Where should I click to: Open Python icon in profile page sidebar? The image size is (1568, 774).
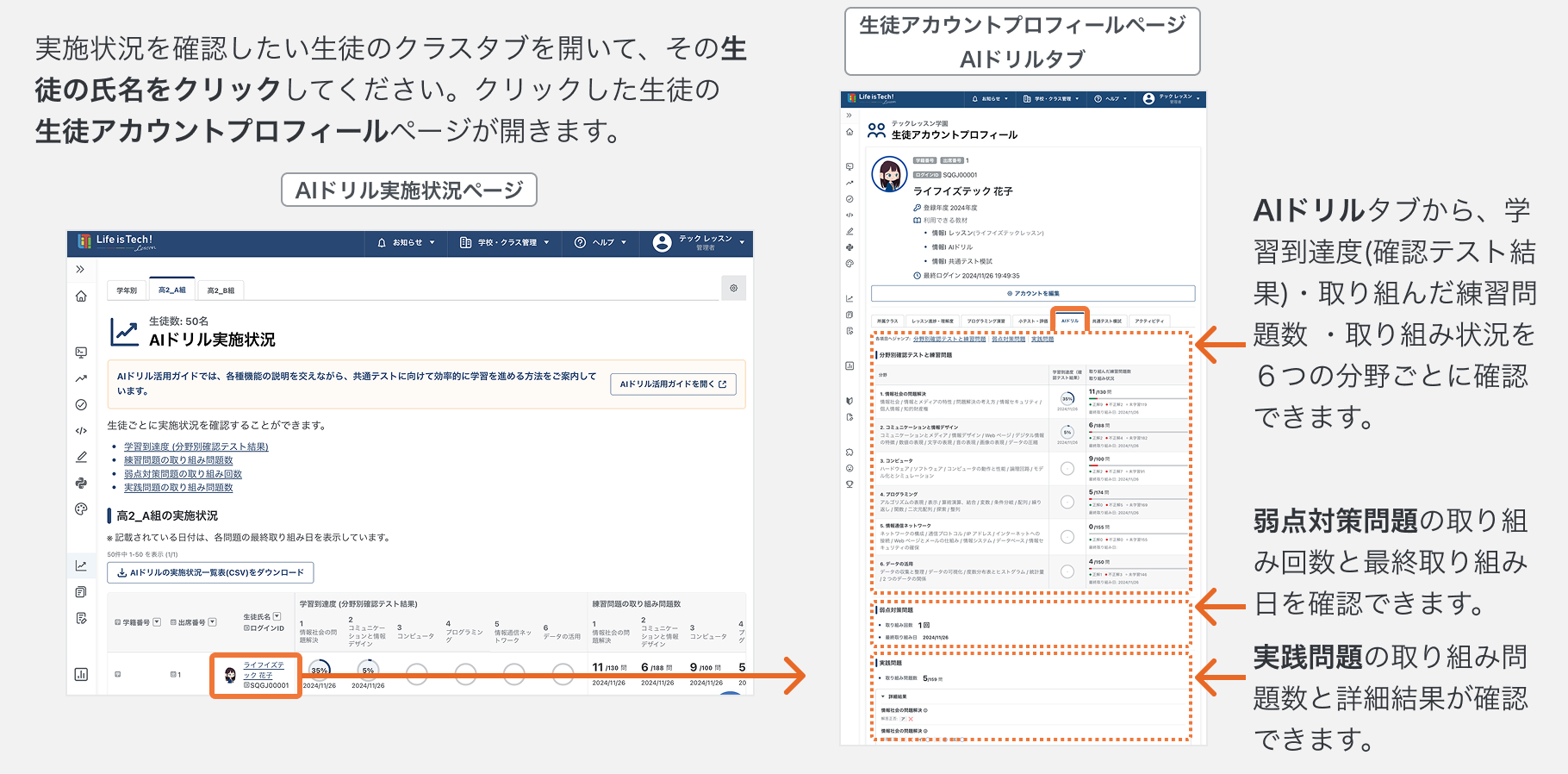[x=849, y=247]
